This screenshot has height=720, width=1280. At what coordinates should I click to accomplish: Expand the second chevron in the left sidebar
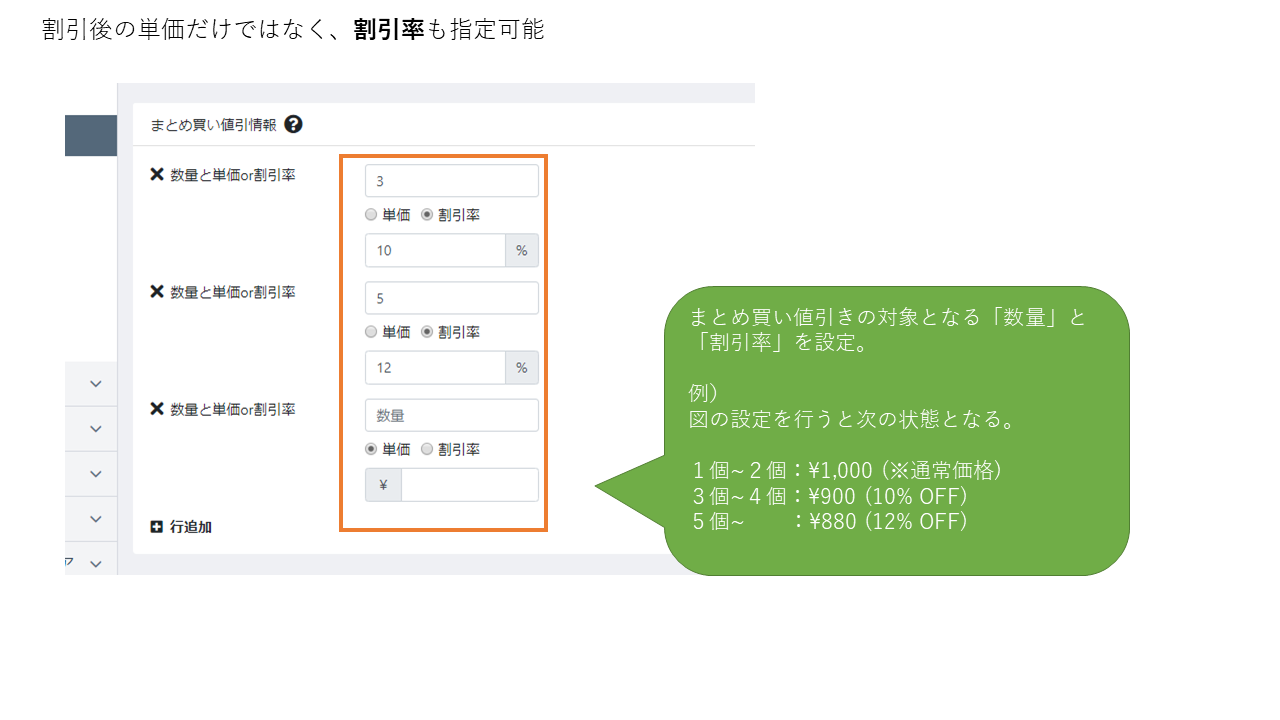click(96, 429)
